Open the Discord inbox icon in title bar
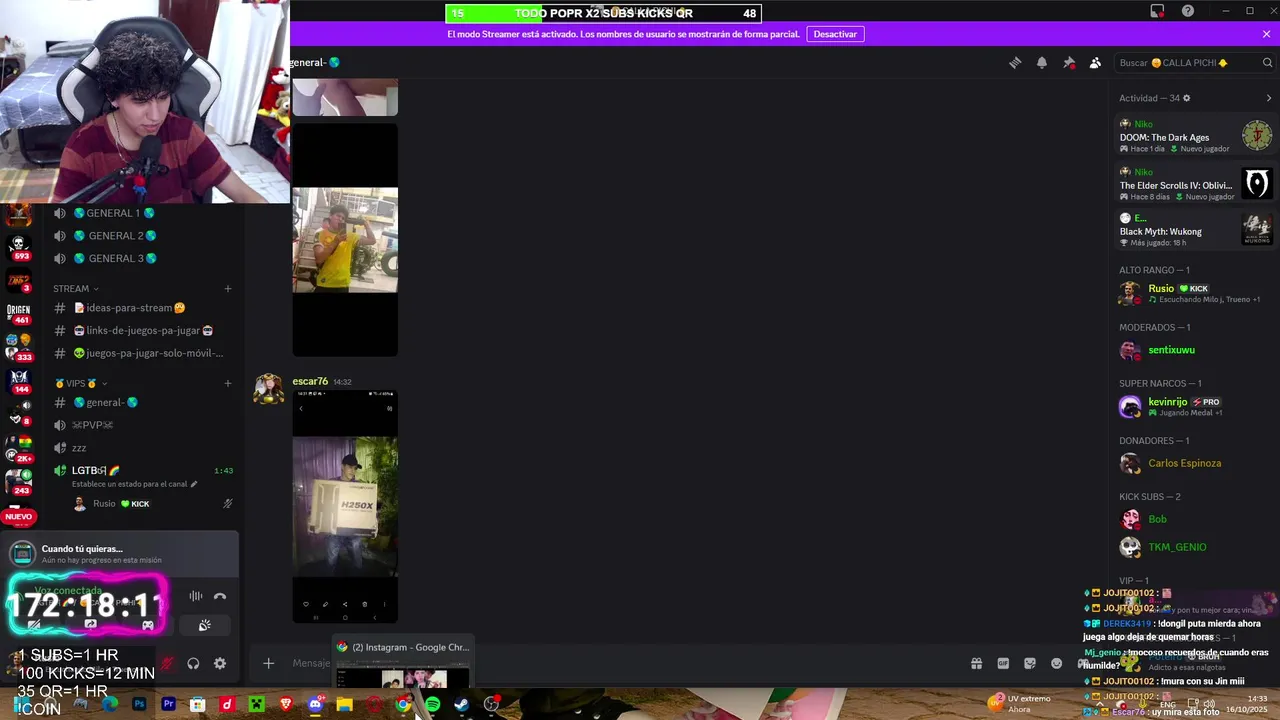This screenshot has height=720, width=1280. [1157, 11]
